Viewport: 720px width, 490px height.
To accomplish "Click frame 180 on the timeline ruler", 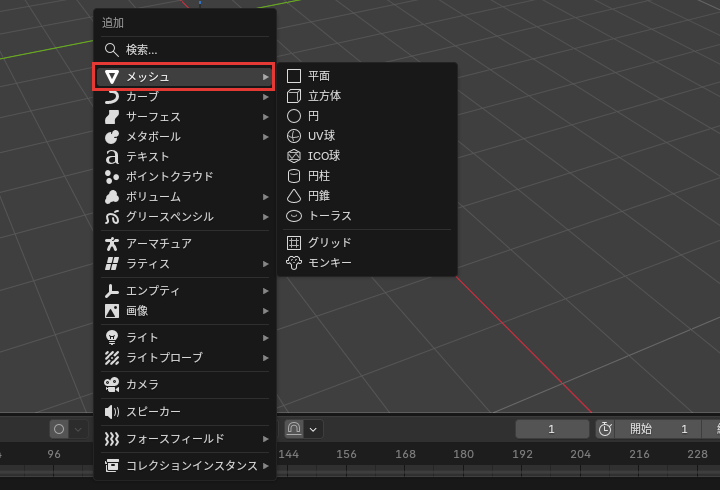I will [x=463, y=454].
